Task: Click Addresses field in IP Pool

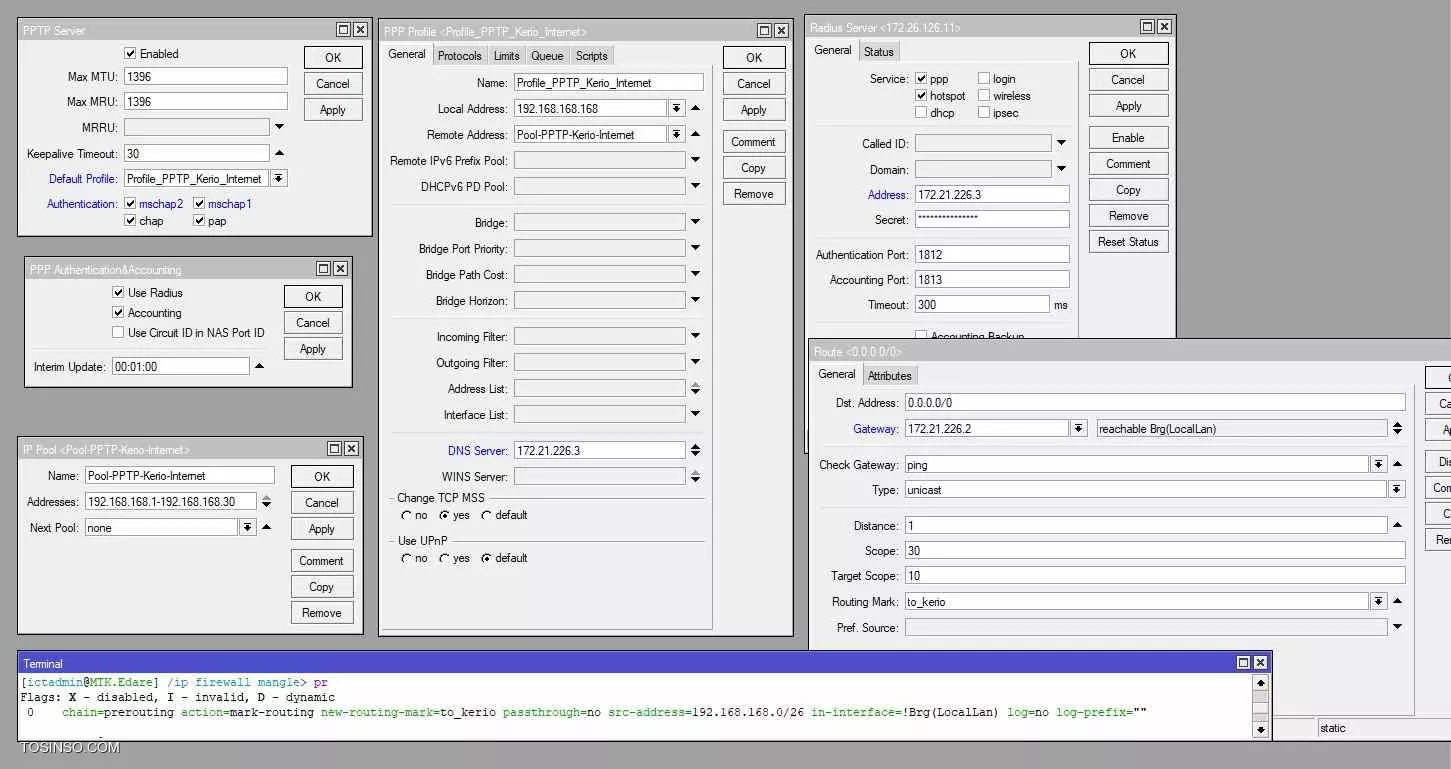Action: tap(171, 502)
